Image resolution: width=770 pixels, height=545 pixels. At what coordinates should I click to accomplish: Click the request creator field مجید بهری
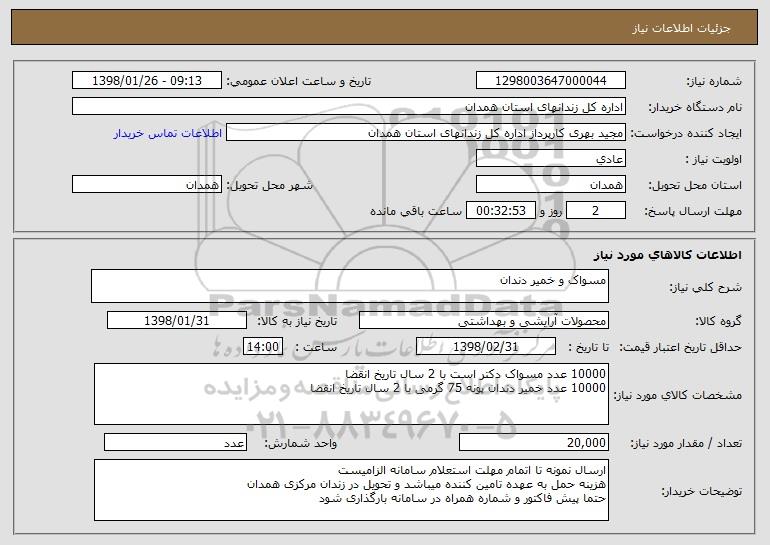[x=426, y=133]
